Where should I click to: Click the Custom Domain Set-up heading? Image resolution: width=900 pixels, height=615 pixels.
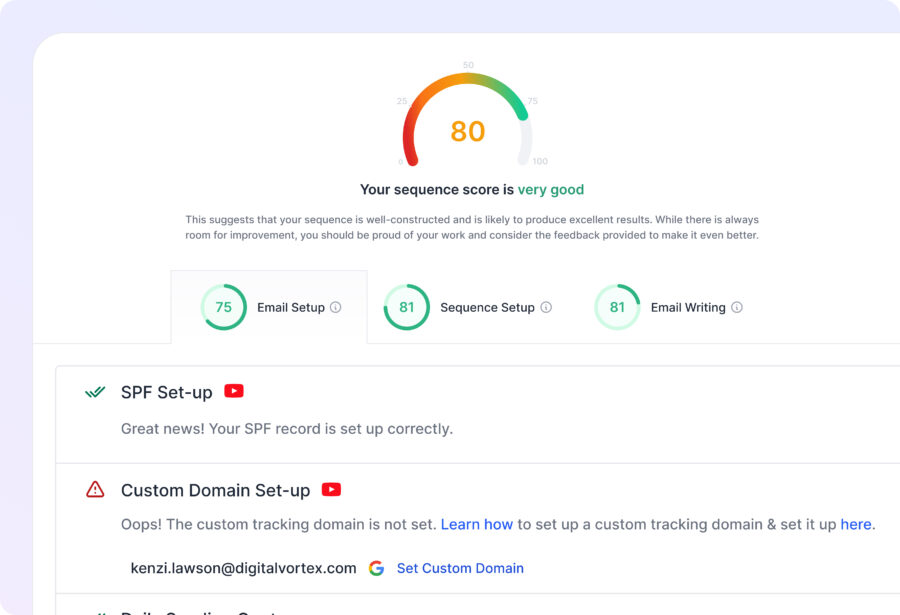click(215, 490)
